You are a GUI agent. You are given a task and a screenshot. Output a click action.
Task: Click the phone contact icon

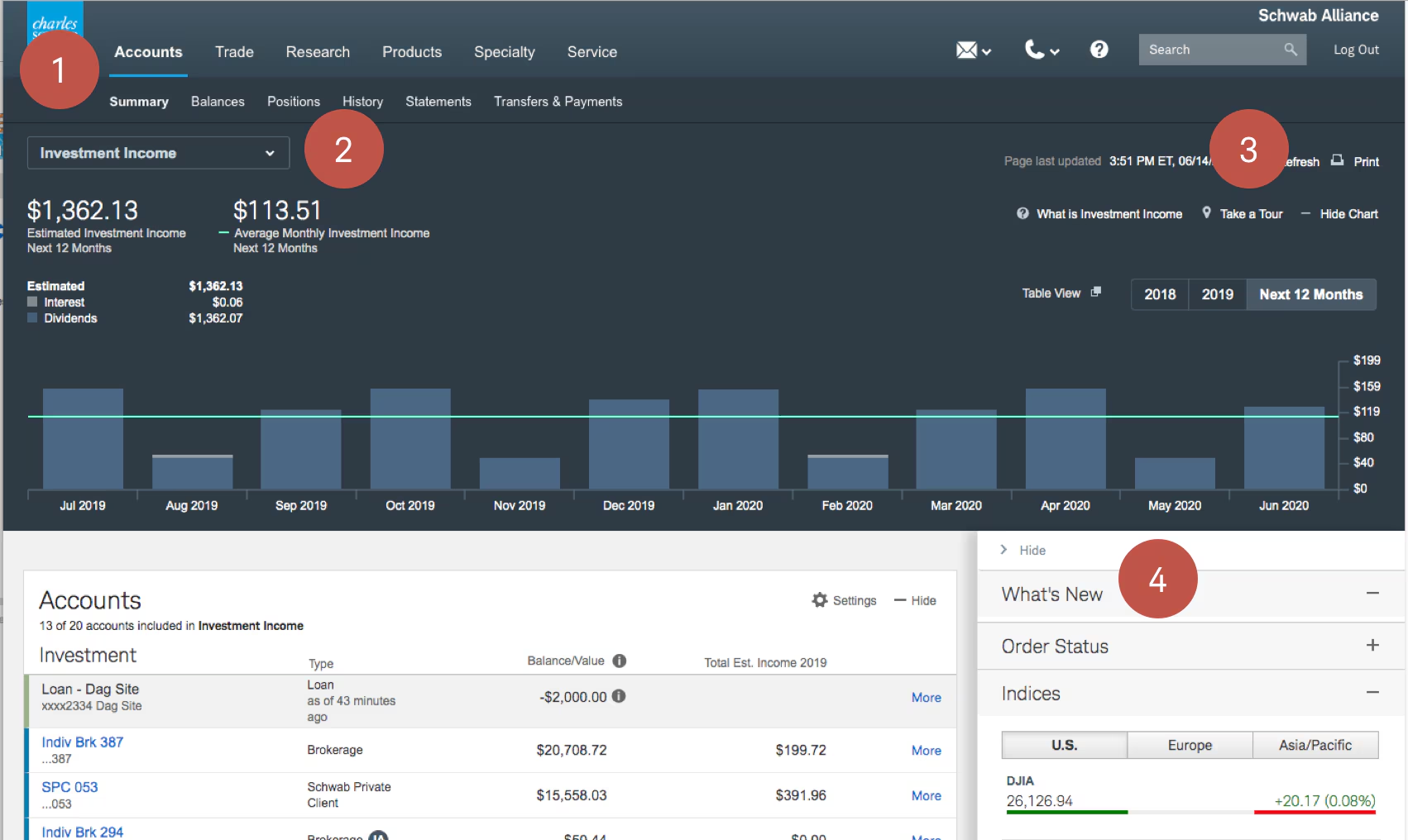coord(1034,50)
